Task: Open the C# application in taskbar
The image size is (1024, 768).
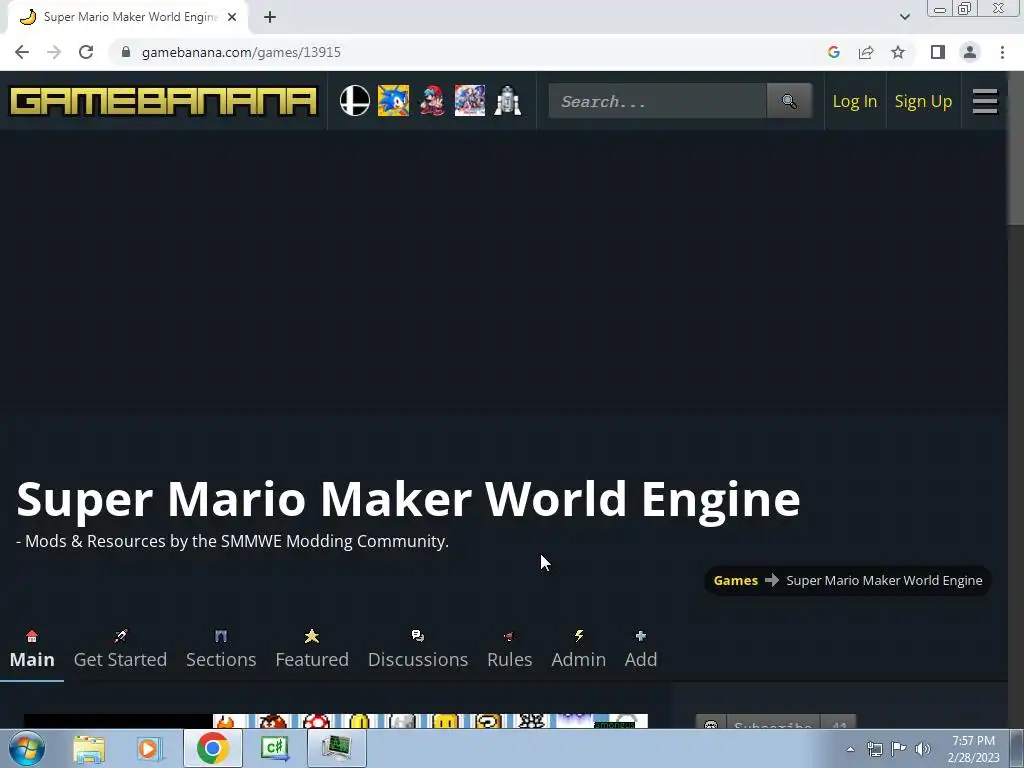Action: click(274, 748)
